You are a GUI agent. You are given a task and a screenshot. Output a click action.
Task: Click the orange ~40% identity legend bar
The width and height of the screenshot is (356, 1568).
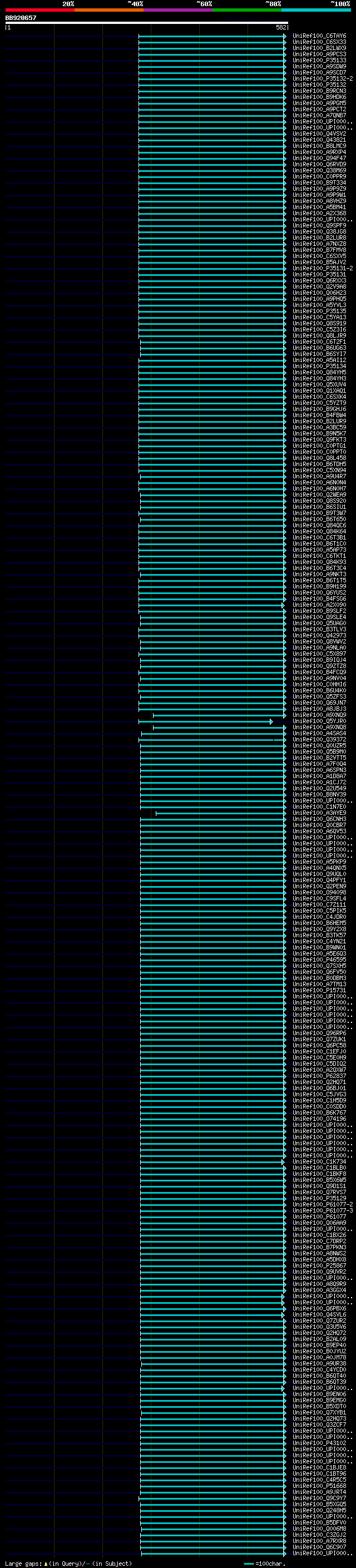109,10
